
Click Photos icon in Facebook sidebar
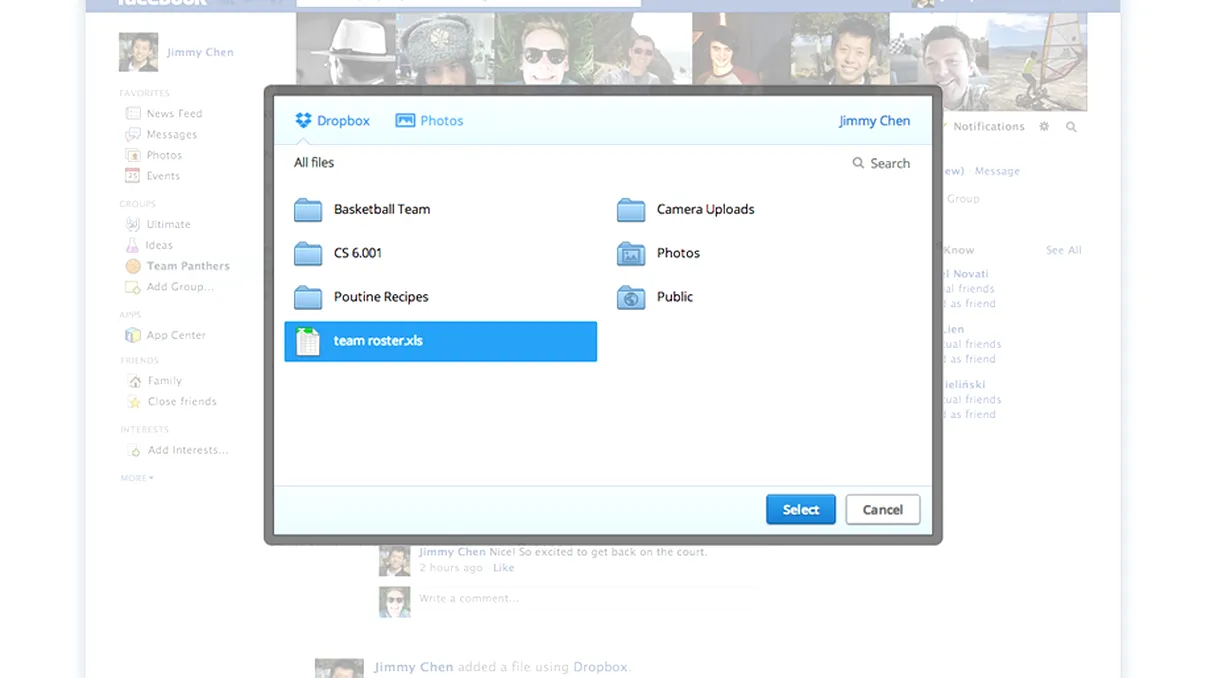point(132,155)
